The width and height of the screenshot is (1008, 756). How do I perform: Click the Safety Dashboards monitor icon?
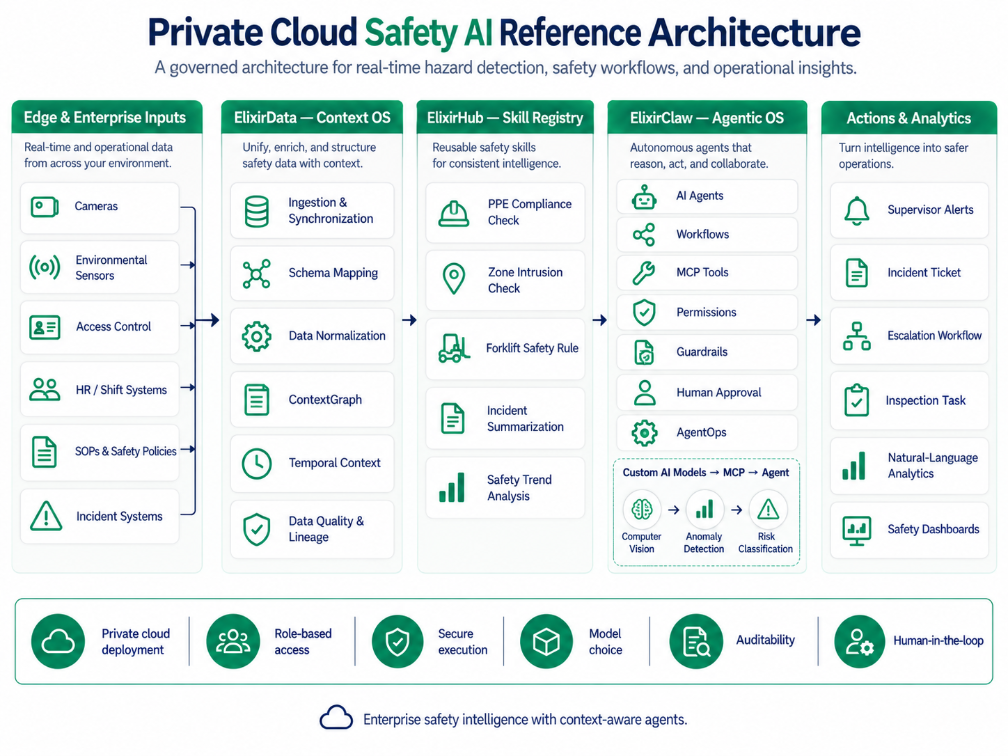click(x=857, y=530)
